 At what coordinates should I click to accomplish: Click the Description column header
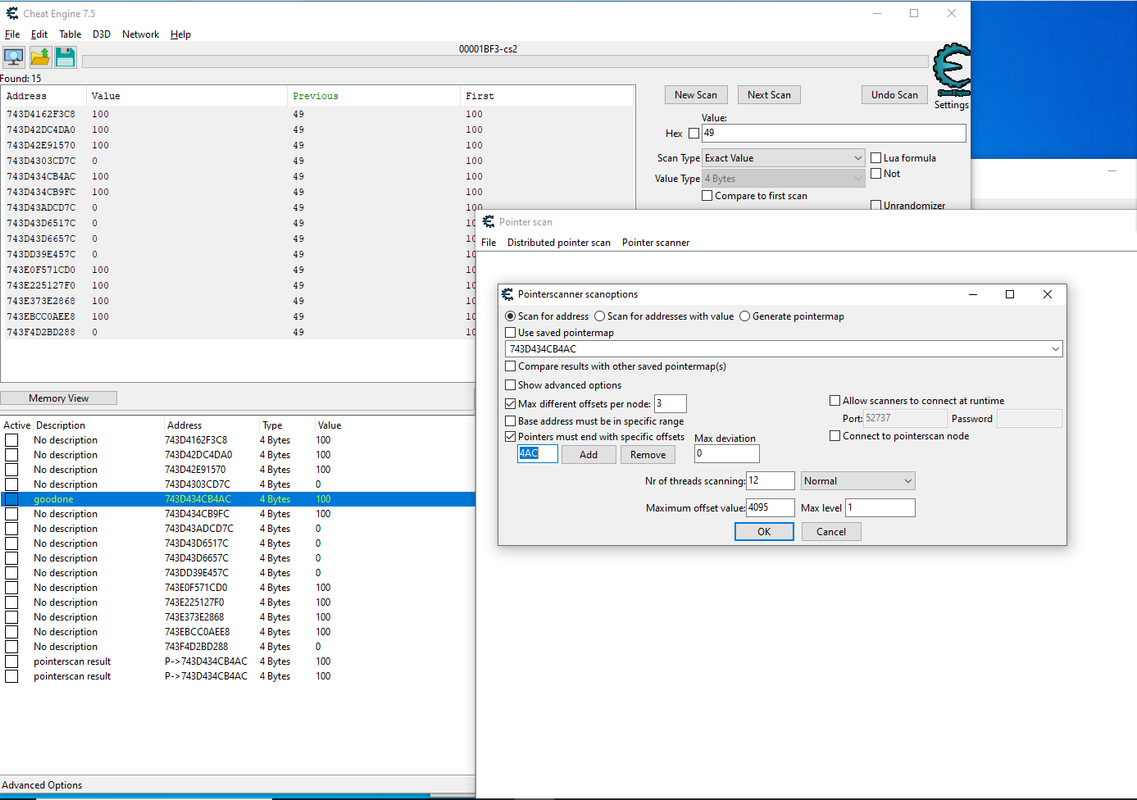click(x=61, y=425)
